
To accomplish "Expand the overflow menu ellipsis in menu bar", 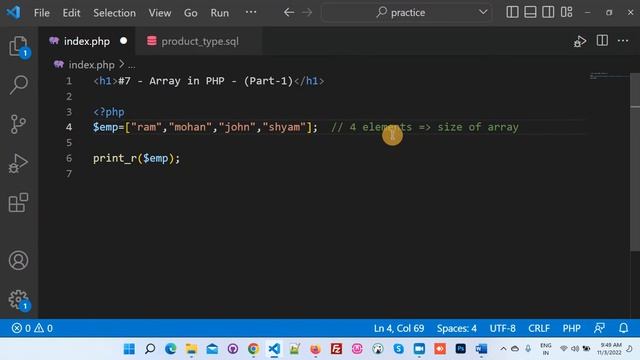I will [251, 12].
